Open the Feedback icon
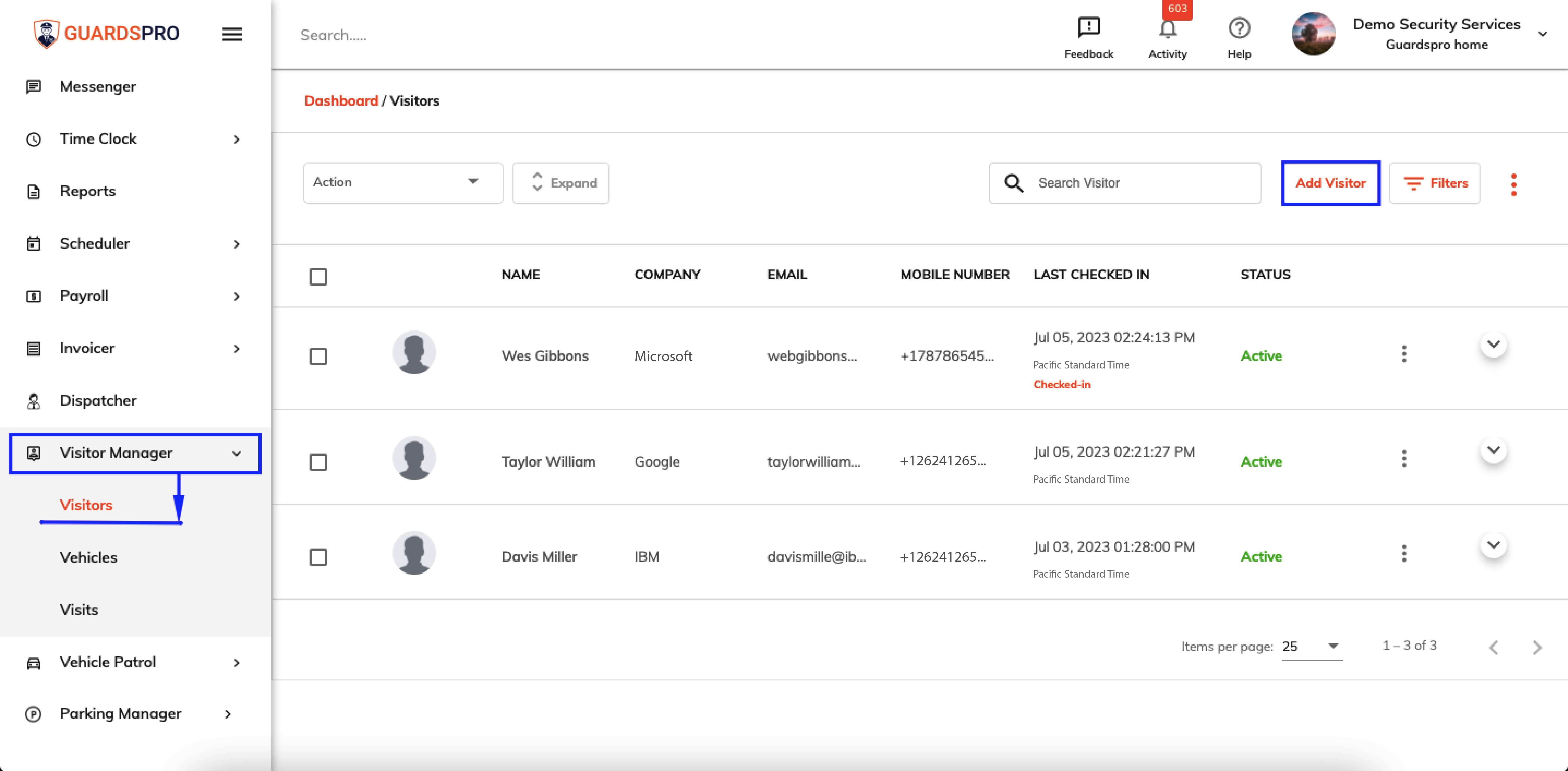This screenshot has width=1568, height=771. (1088, 27)
